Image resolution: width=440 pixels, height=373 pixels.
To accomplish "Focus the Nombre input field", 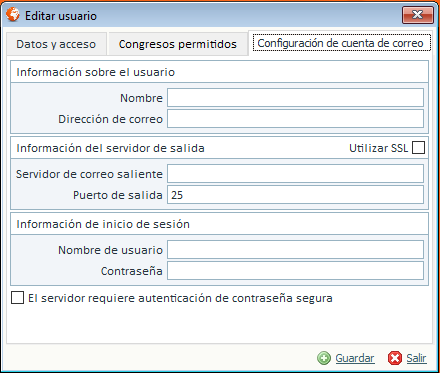I will (x=295, y=98).
